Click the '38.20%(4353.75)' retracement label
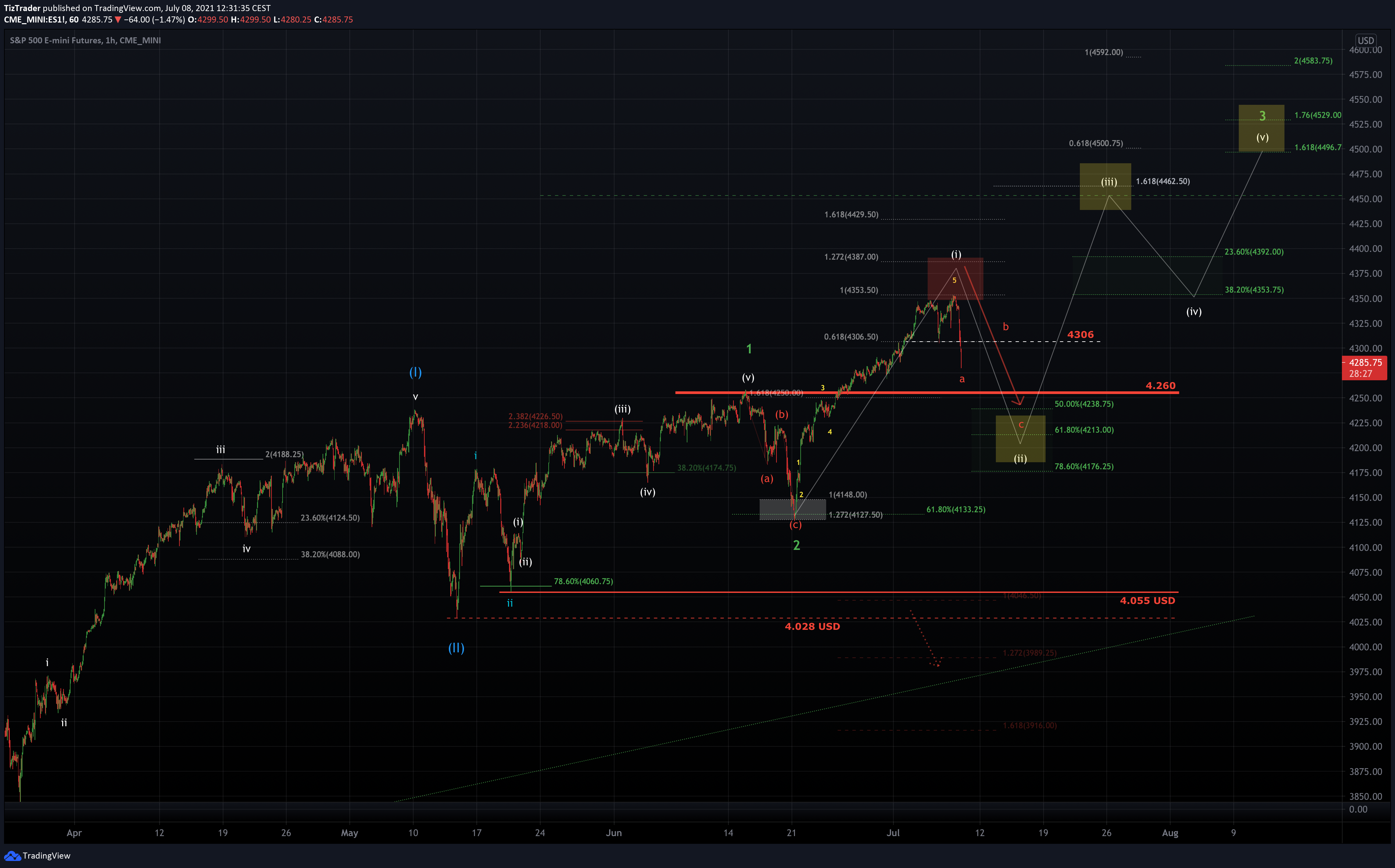 (1254, 290)
